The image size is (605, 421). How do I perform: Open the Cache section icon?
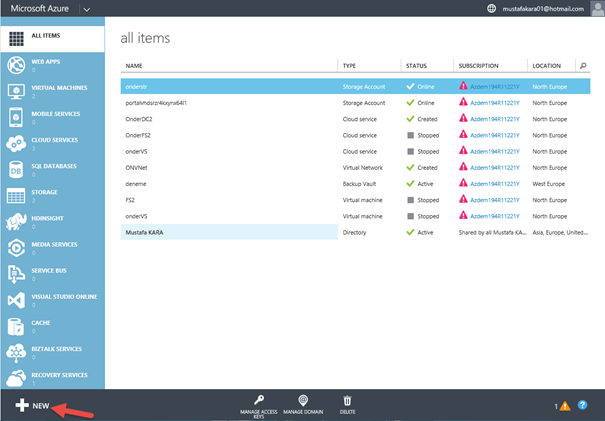16,326
